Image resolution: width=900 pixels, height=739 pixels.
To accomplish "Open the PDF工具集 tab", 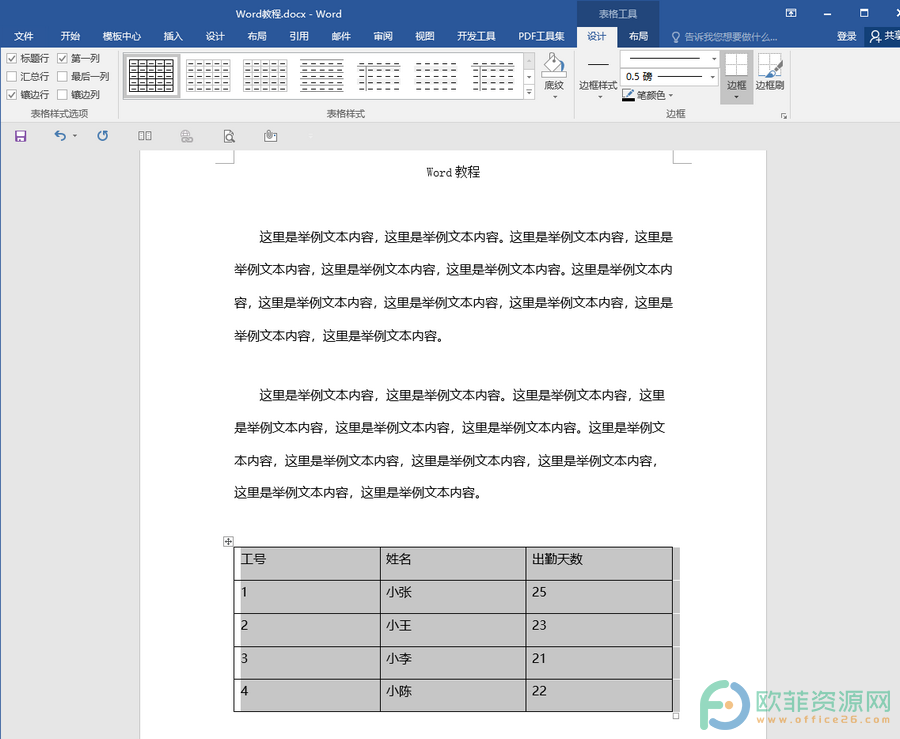I will point(541,36).
